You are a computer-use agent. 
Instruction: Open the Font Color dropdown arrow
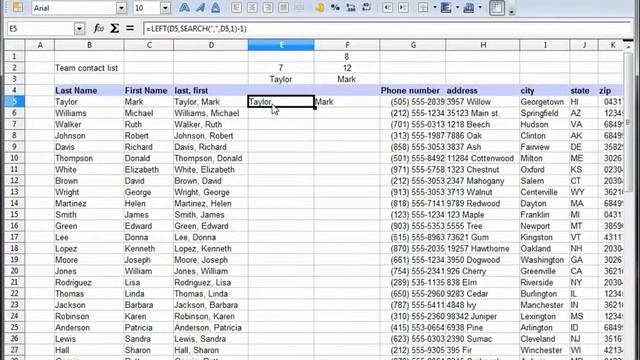(480, 8)
